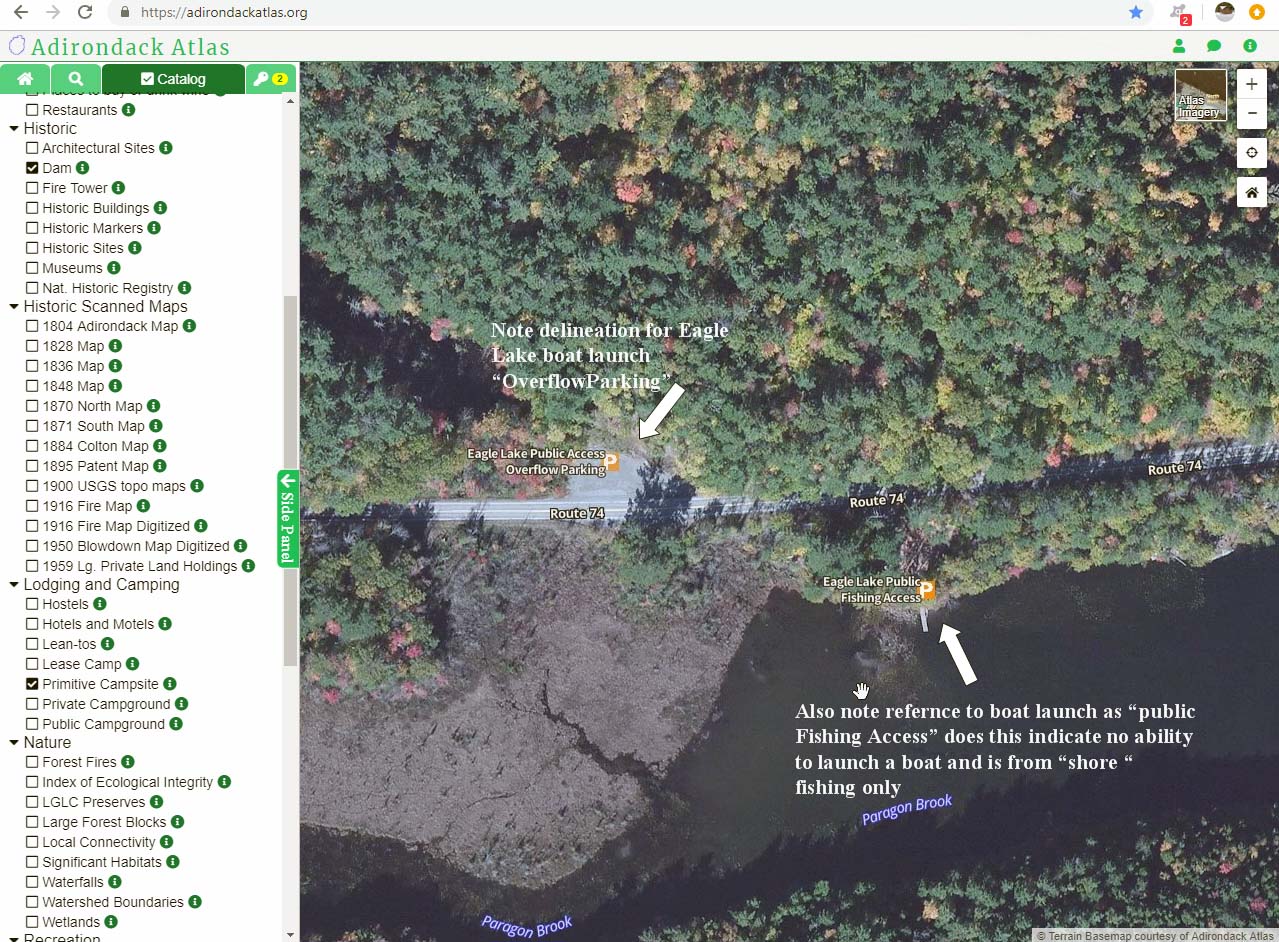Open the user account icon in header
Viewport: 1279px width, 942px height.
1178,46
